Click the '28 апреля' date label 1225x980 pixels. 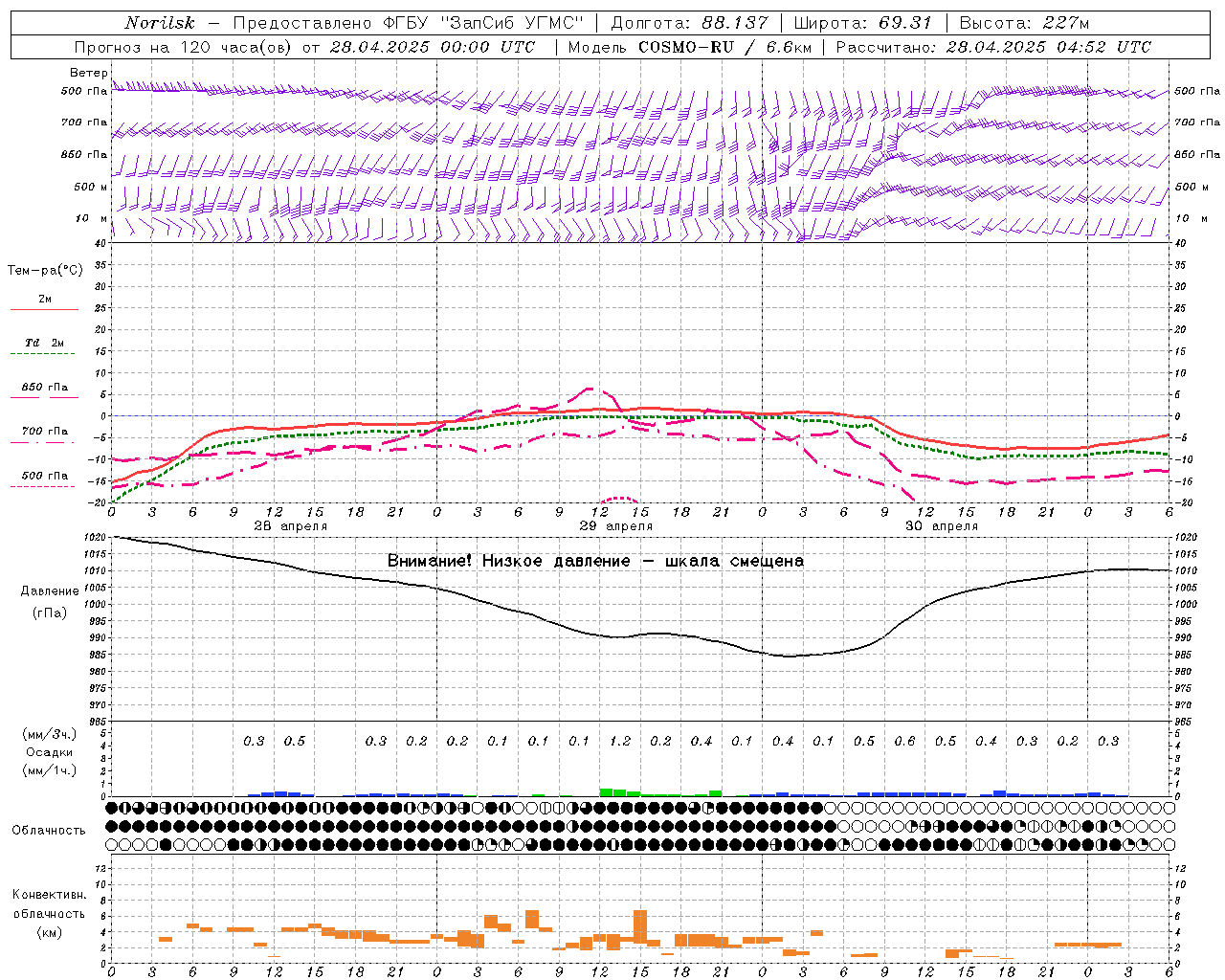pyautogui.click(x=290, y=526)
